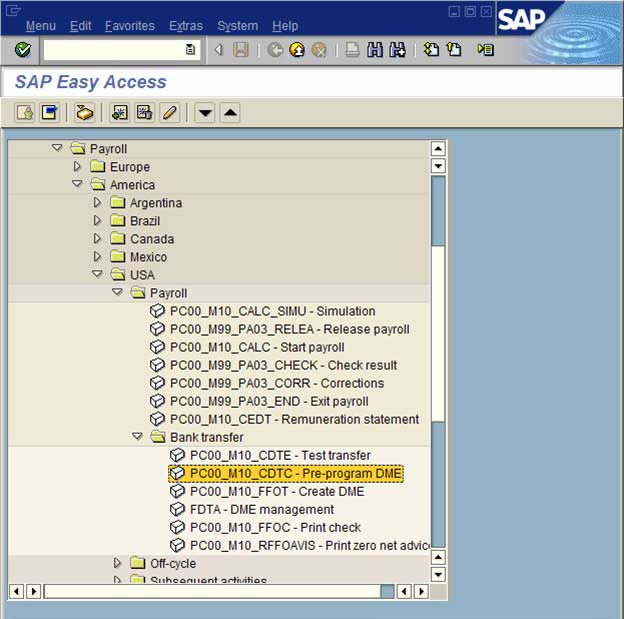Open the Help menu

point(285,26)
